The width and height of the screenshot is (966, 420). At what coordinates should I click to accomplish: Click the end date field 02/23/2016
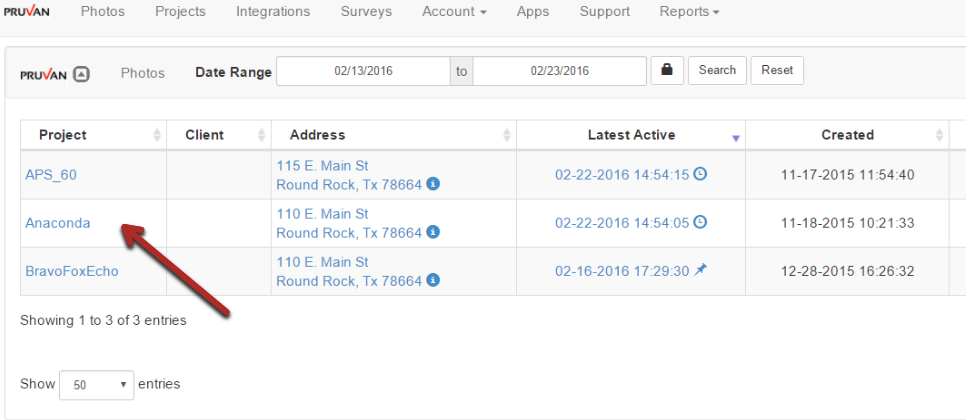tap(559, 71)
